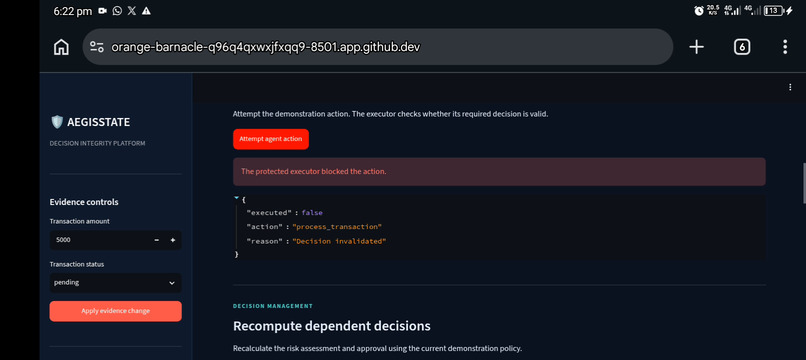Tap the WhatsApp notification icon
This screenshot has height=360, width=806.
tap(117, 11)
